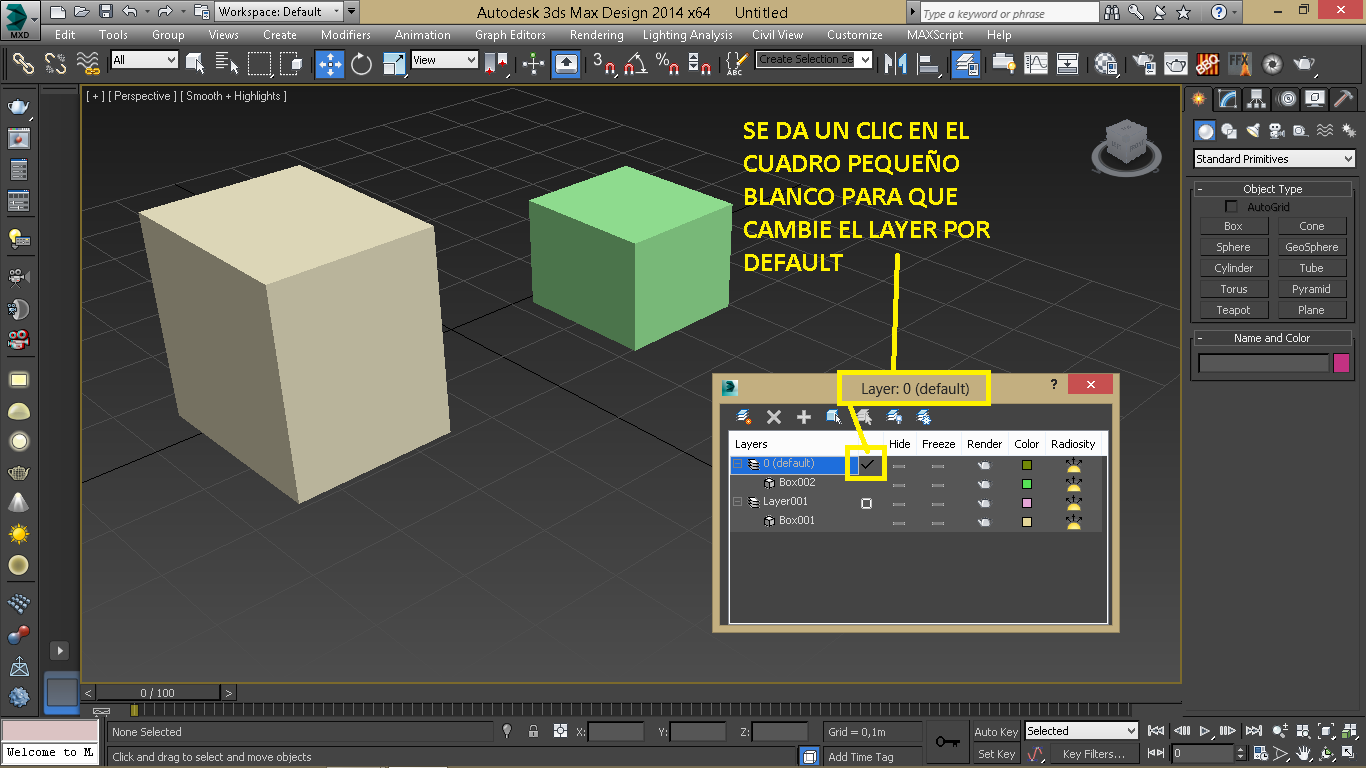Viewport: 1366px width, 768px height.
Task: Delete highlighted layer with X icon
Action: [773, 417]
